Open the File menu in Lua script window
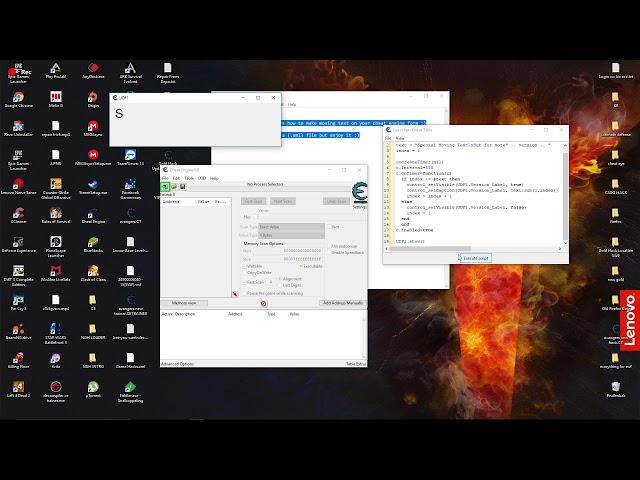The height and width of the screenshot is (480, 640). click(388, 138)
